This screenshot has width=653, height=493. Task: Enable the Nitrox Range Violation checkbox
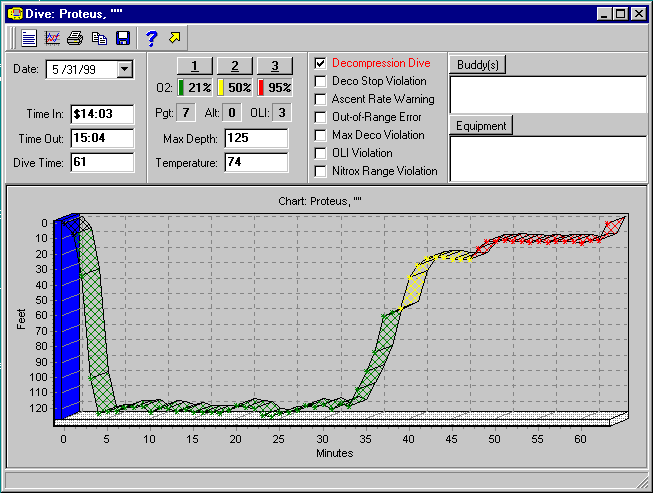pos(320,171)
